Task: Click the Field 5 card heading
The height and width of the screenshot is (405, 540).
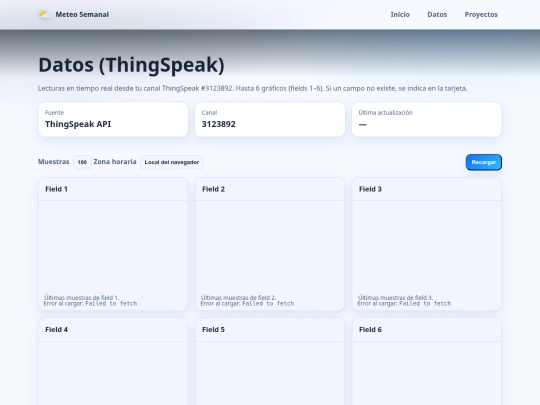Action: [213, 330]
